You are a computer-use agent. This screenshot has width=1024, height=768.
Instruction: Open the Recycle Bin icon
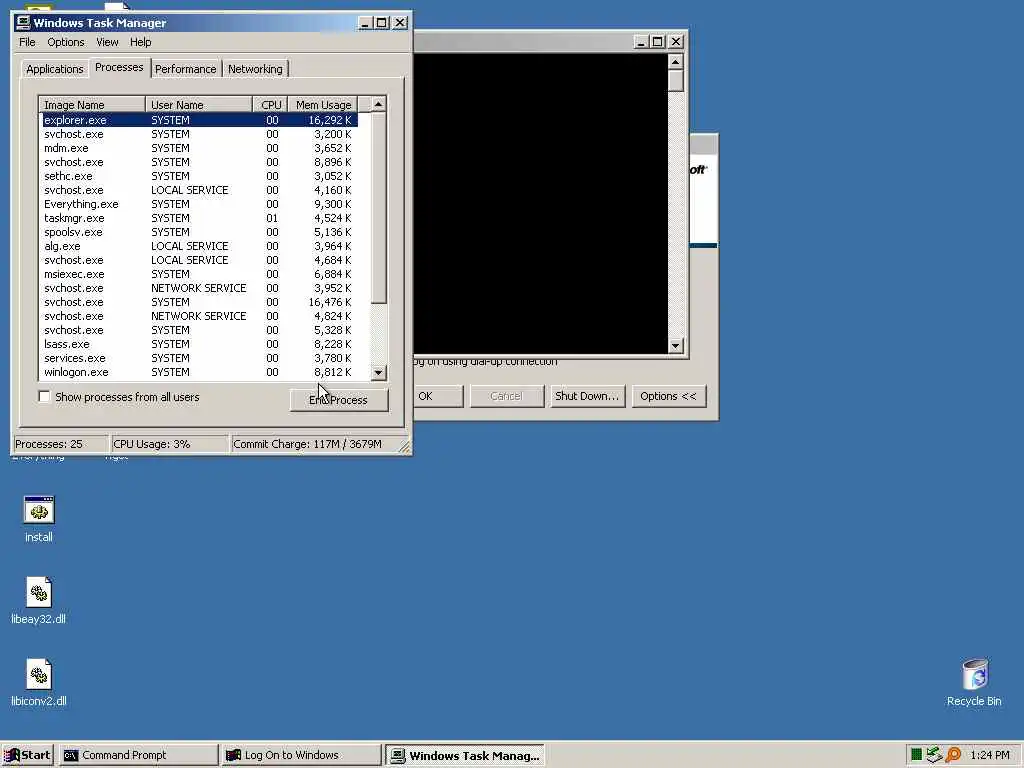(974, 682)
